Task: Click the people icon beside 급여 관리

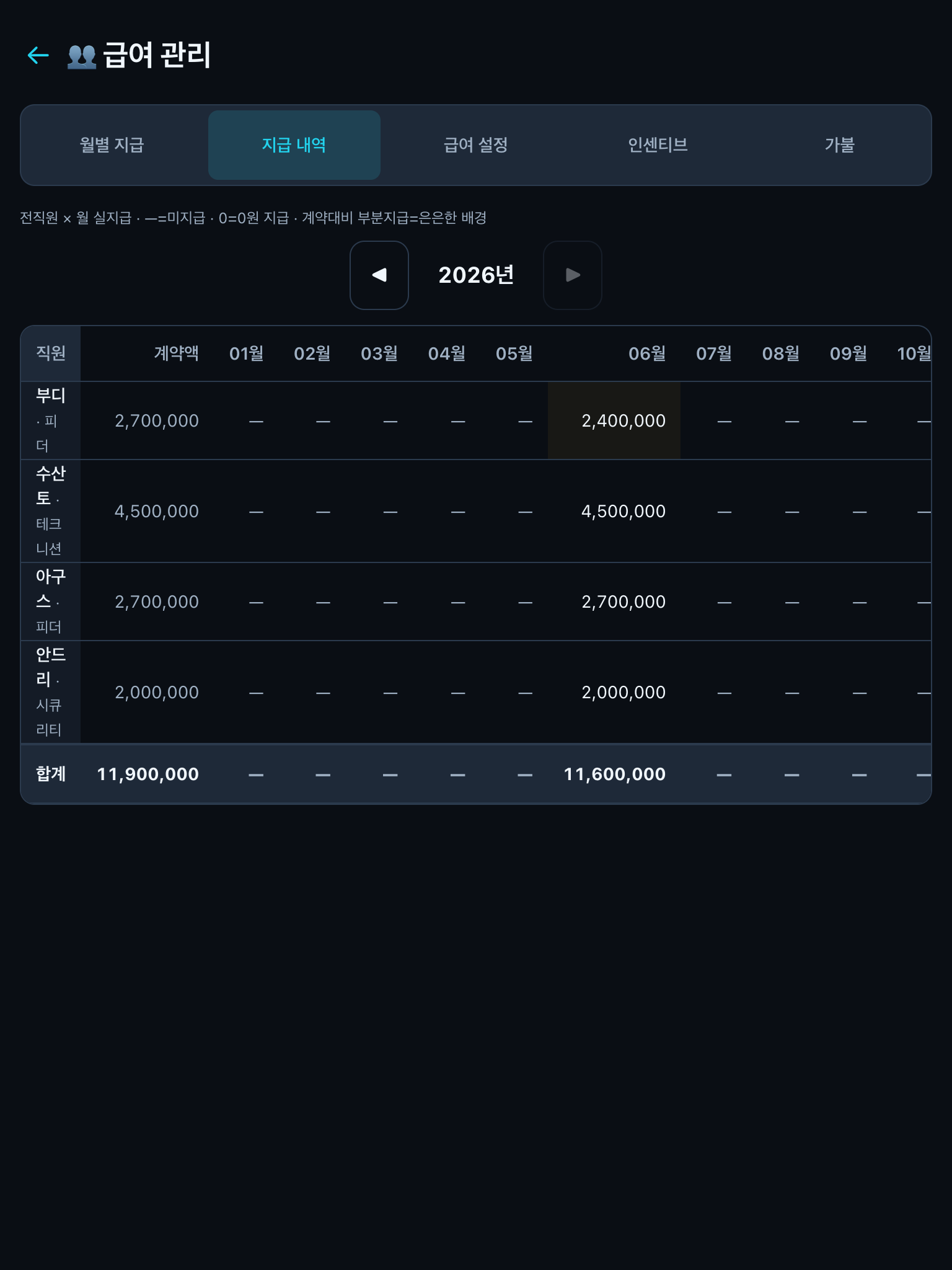Action: [81, 56]
